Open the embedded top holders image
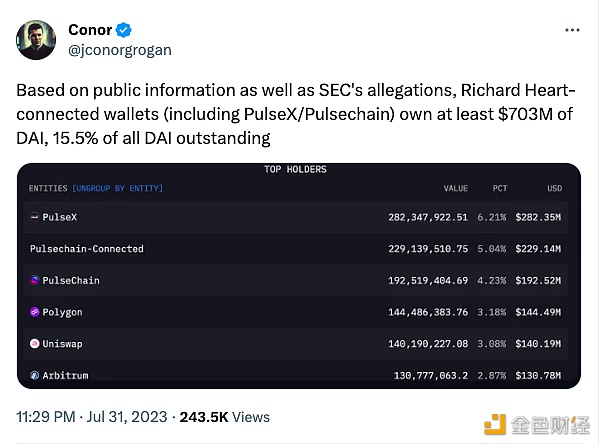601x446 pixels. pos(299,276)
